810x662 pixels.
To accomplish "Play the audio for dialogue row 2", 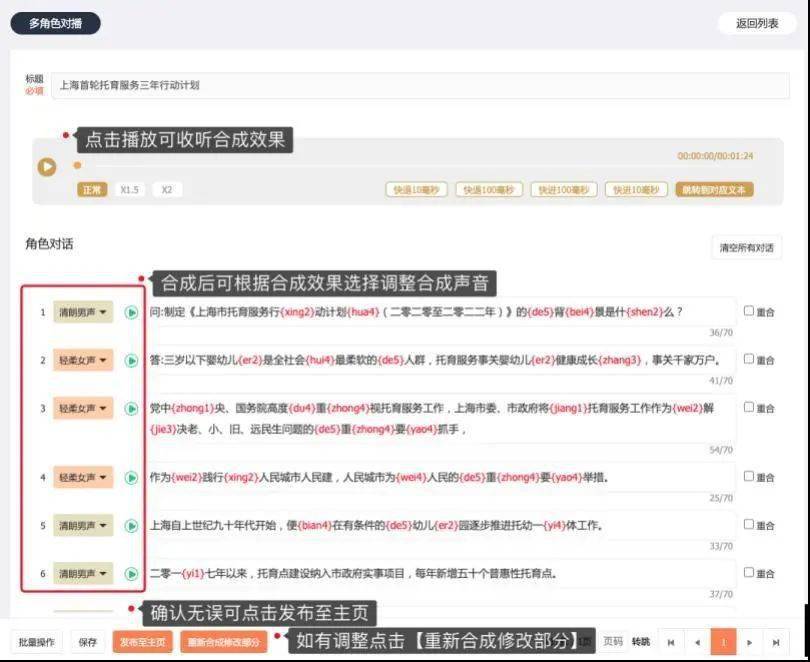I will tap(131, 360).
